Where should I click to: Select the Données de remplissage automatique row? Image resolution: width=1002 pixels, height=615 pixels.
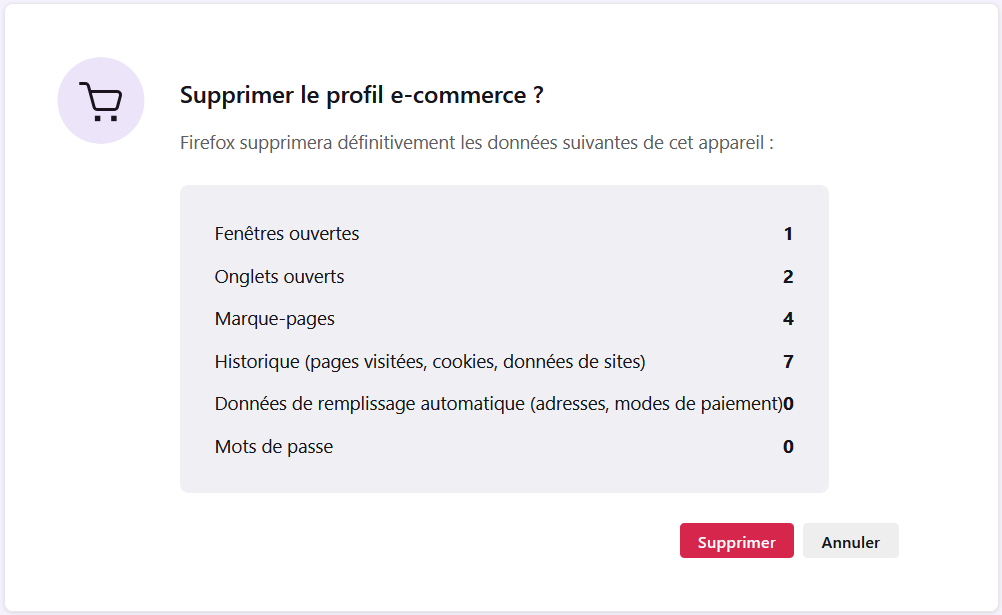tap(495, 404)
